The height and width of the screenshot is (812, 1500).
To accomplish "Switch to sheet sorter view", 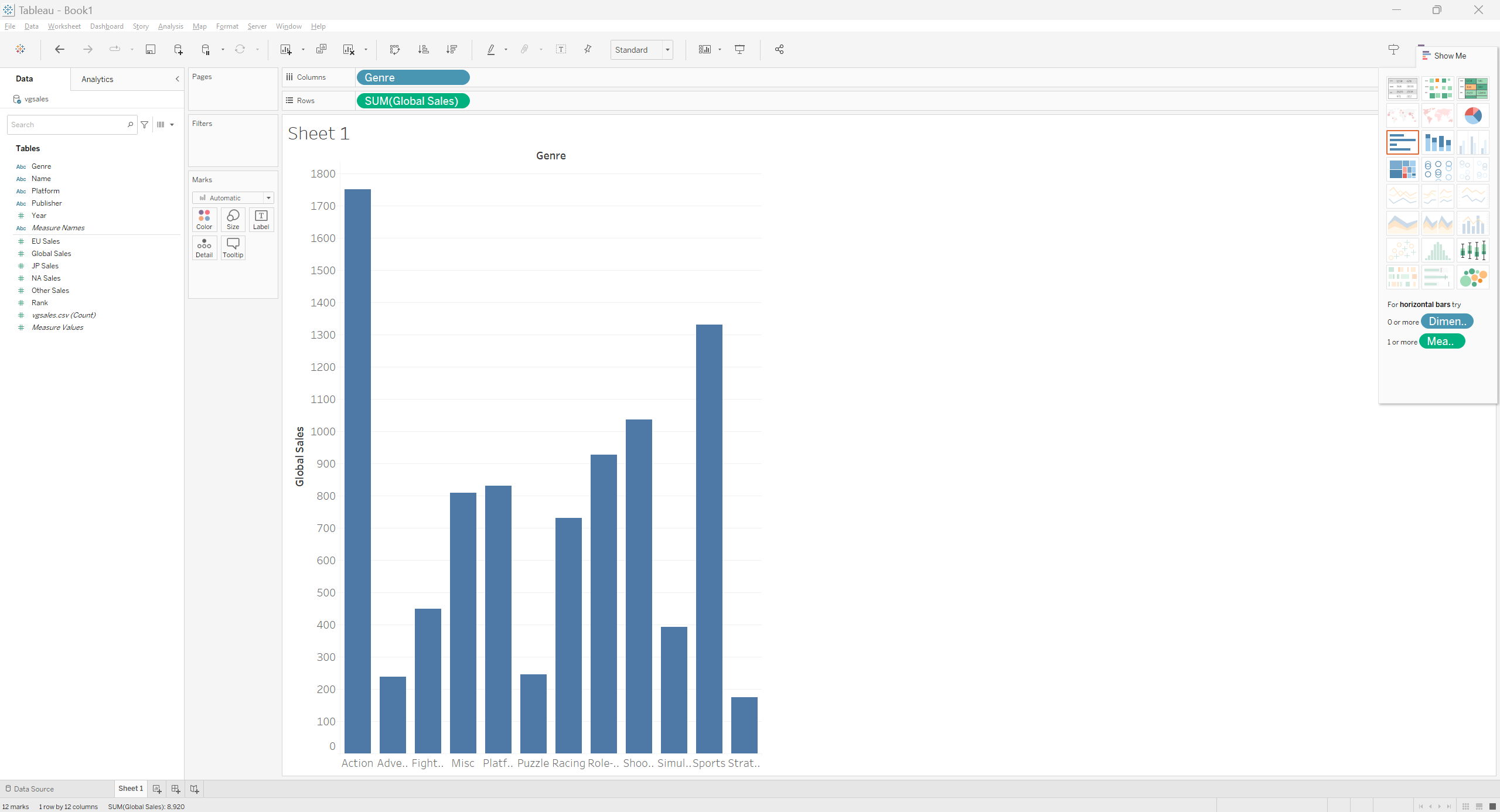I will tap(1465, 807).
